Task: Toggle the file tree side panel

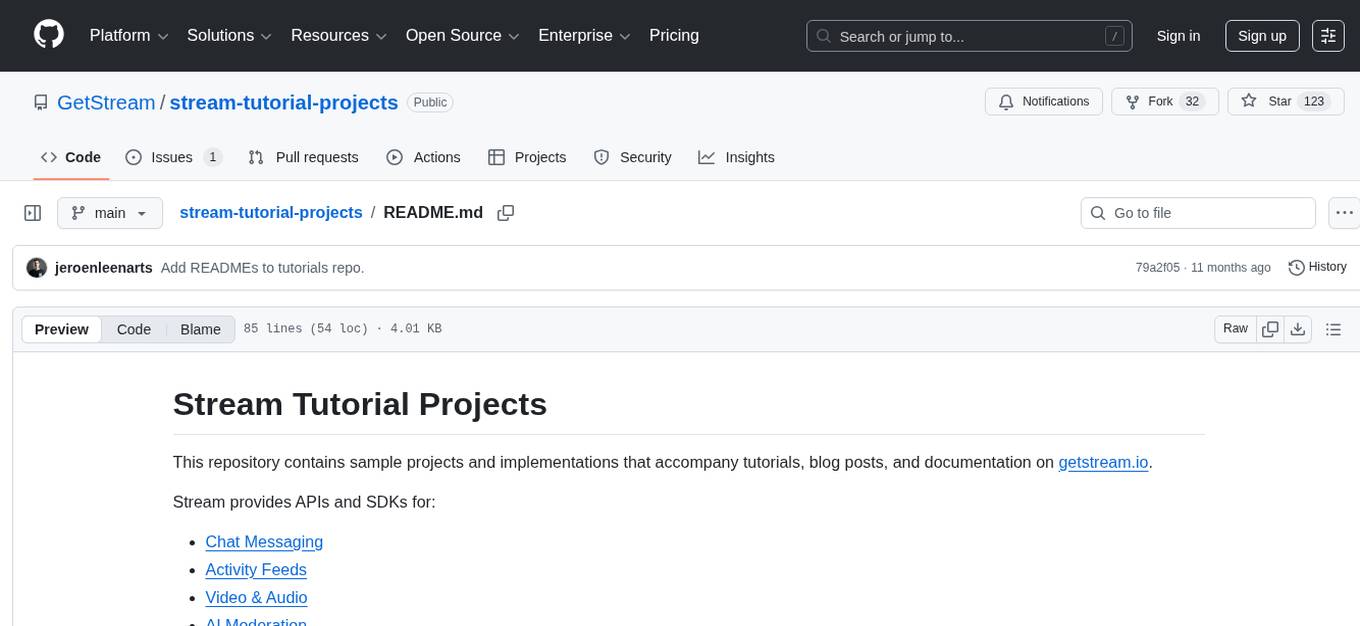Action: point(32,212)
